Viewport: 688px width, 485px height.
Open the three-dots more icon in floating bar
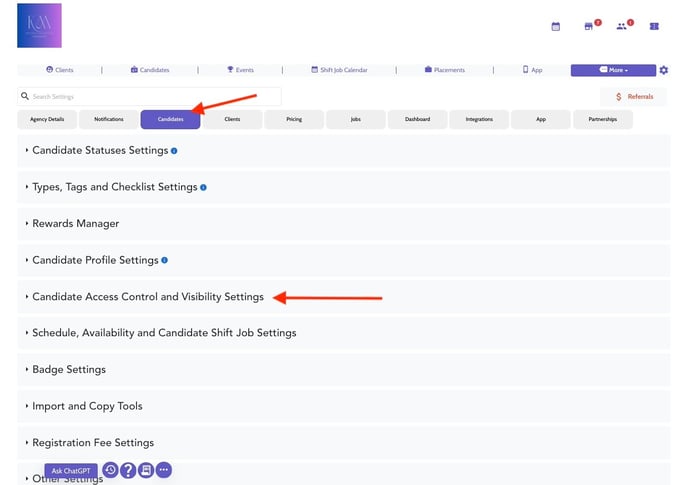(164, 470)
